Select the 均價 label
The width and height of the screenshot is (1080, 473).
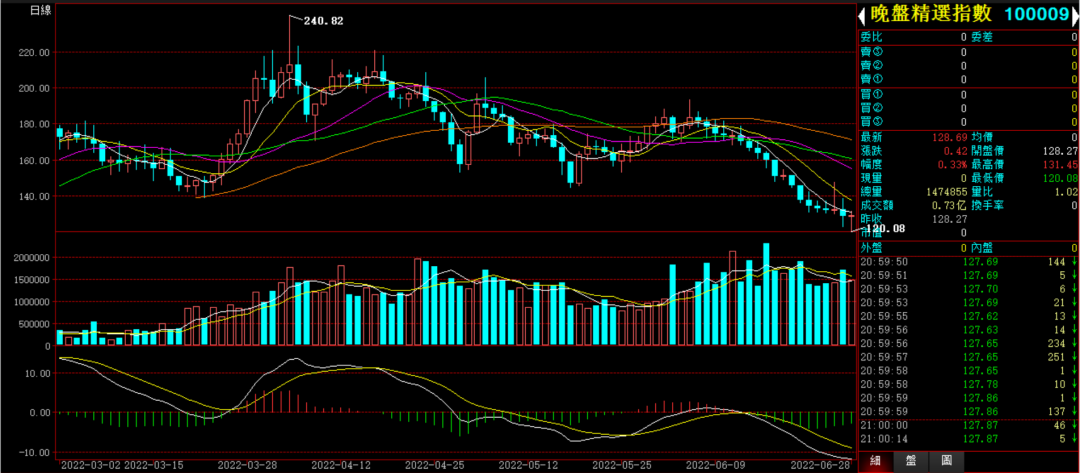coord(982,138)
